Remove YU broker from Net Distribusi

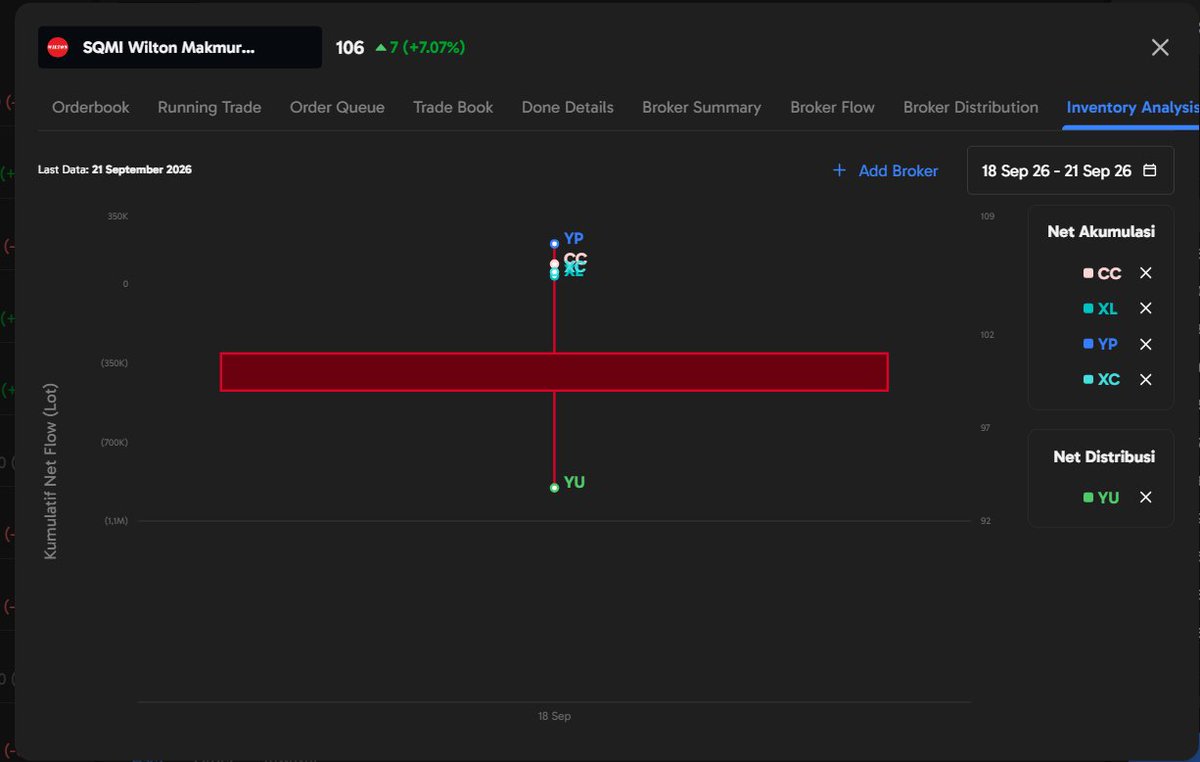tap(1146, 497)
